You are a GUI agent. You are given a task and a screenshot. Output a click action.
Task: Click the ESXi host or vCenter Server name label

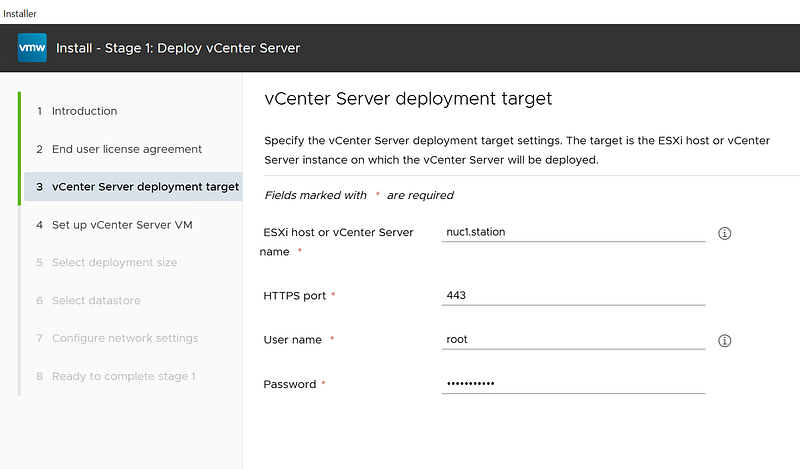(x=338, y=233)
